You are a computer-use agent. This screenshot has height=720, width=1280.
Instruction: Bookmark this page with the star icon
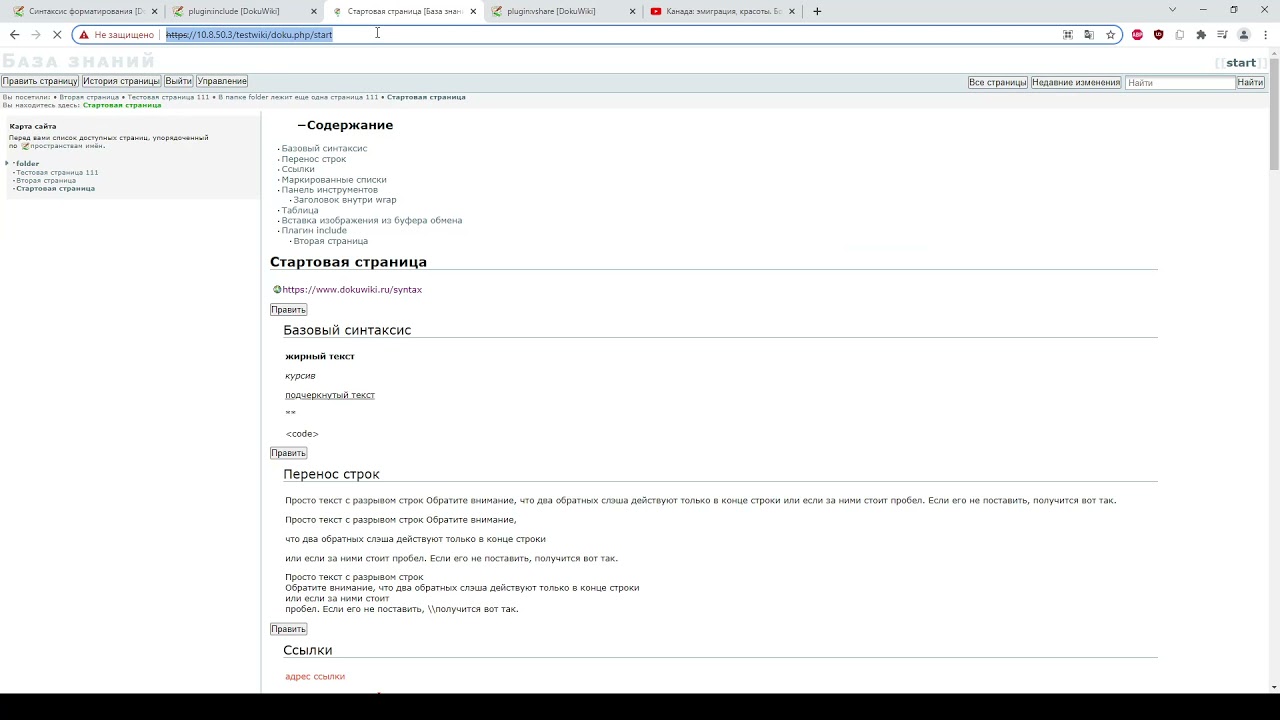pos(1110,35)
